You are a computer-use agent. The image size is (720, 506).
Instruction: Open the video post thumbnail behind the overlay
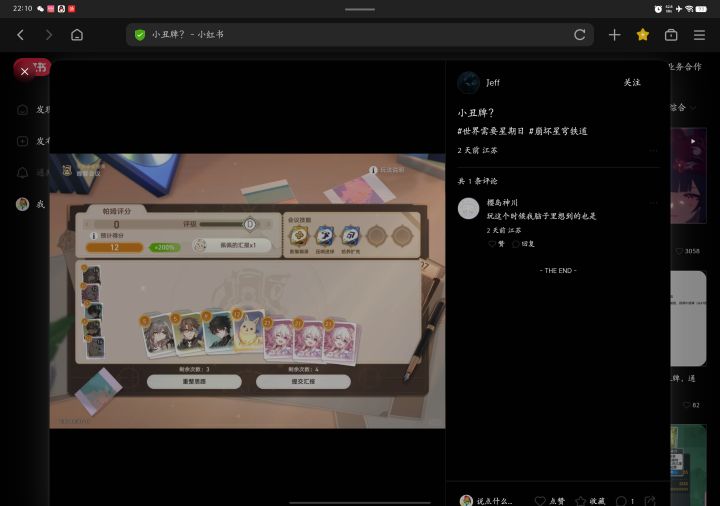pyautogui.click(x=688, y=176)
